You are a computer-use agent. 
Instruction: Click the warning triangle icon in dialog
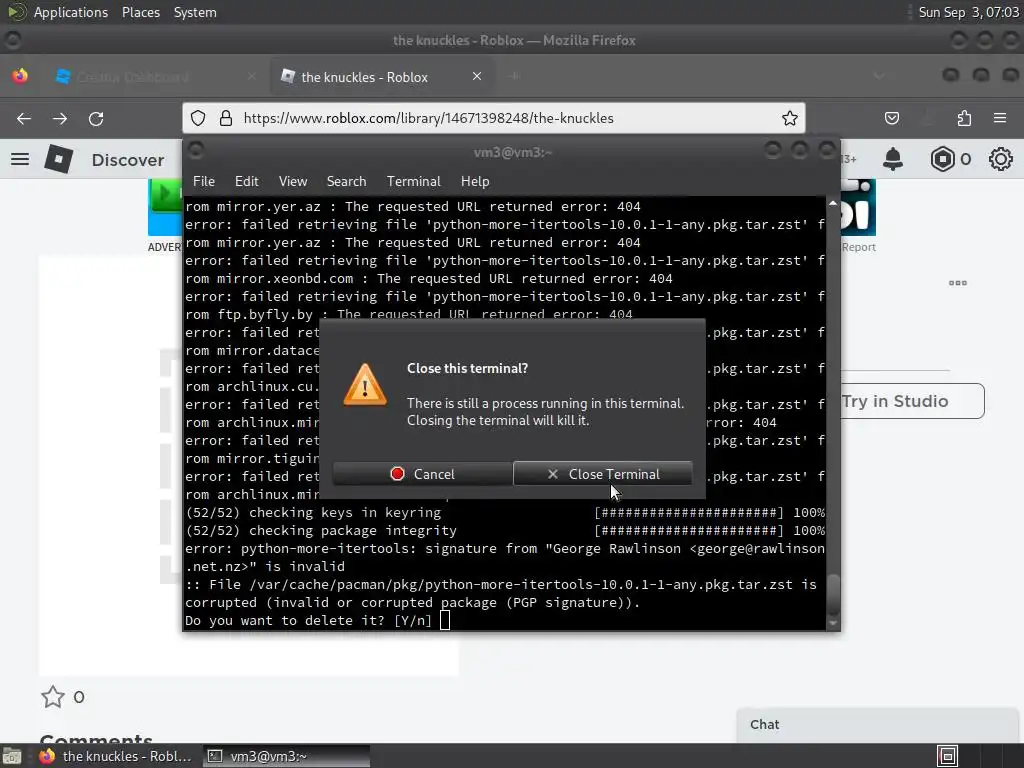click(x=365, y=385)
